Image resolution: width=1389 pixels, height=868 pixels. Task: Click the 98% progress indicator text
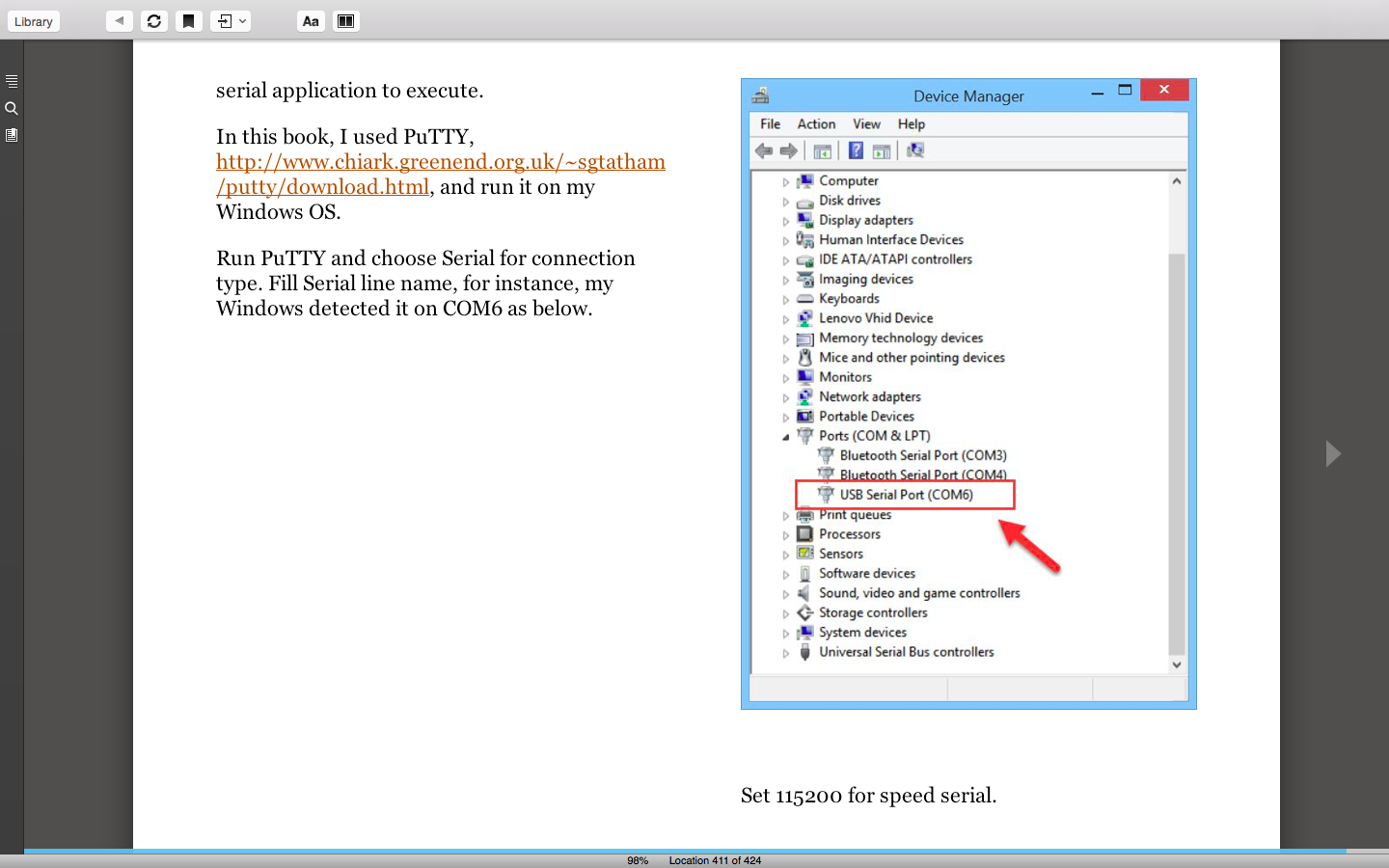pos(638,860)
